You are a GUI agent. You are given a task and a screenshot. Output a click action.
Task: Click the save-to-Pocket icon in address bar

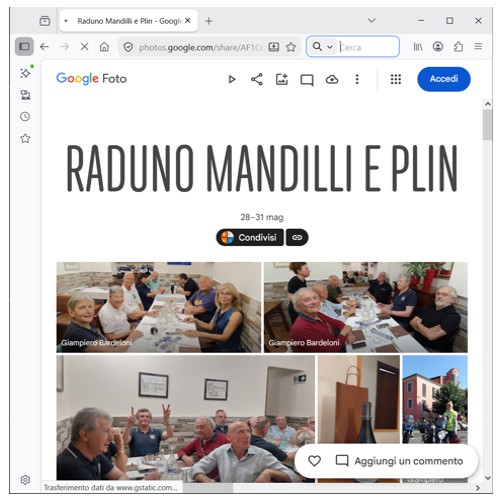coord(274,47)
